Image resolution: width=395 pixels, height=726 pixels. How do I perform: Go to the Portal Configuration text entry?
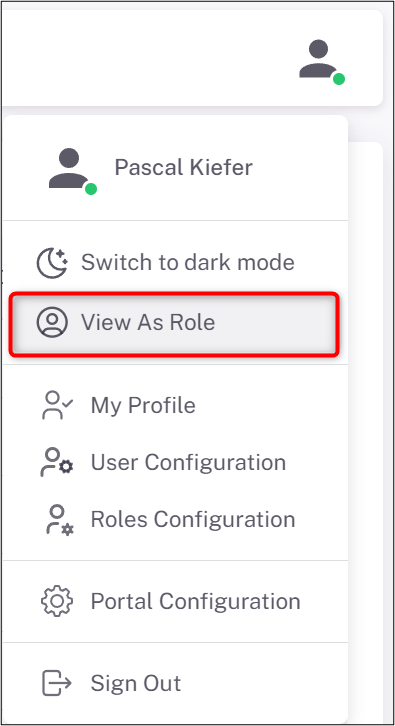[195, 601]
